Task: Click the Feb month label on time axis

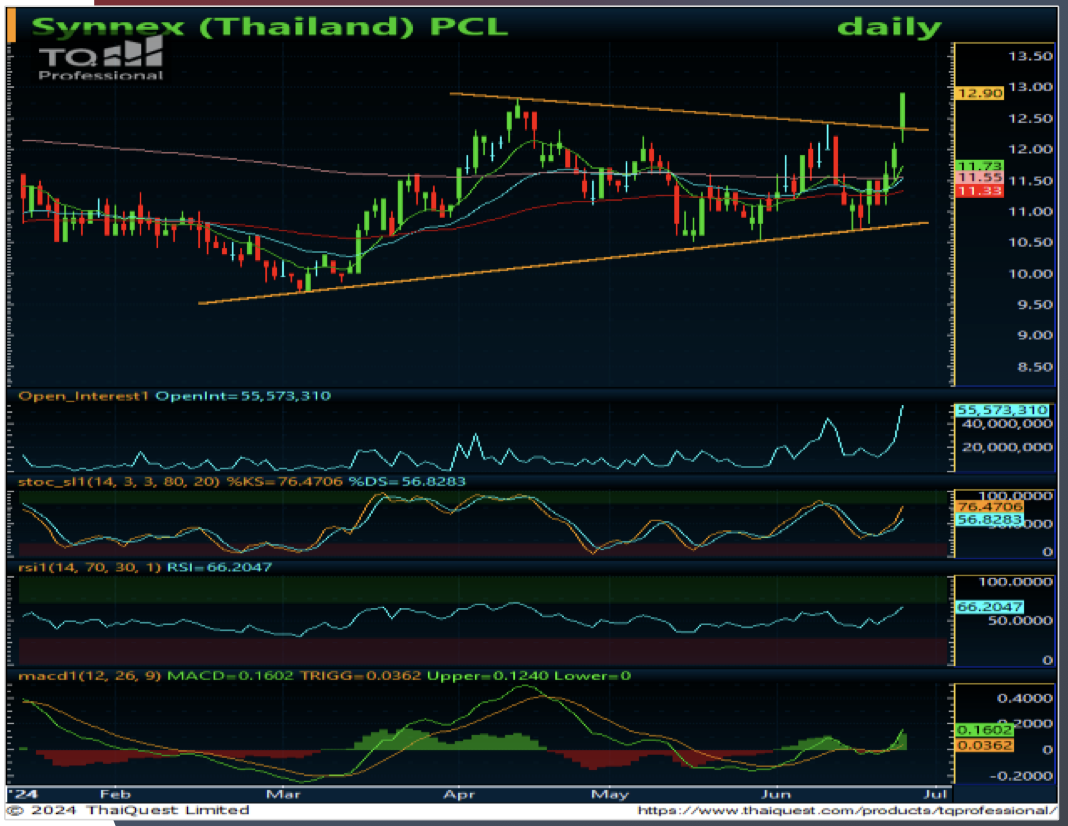Action: click(x=114, y=795)
